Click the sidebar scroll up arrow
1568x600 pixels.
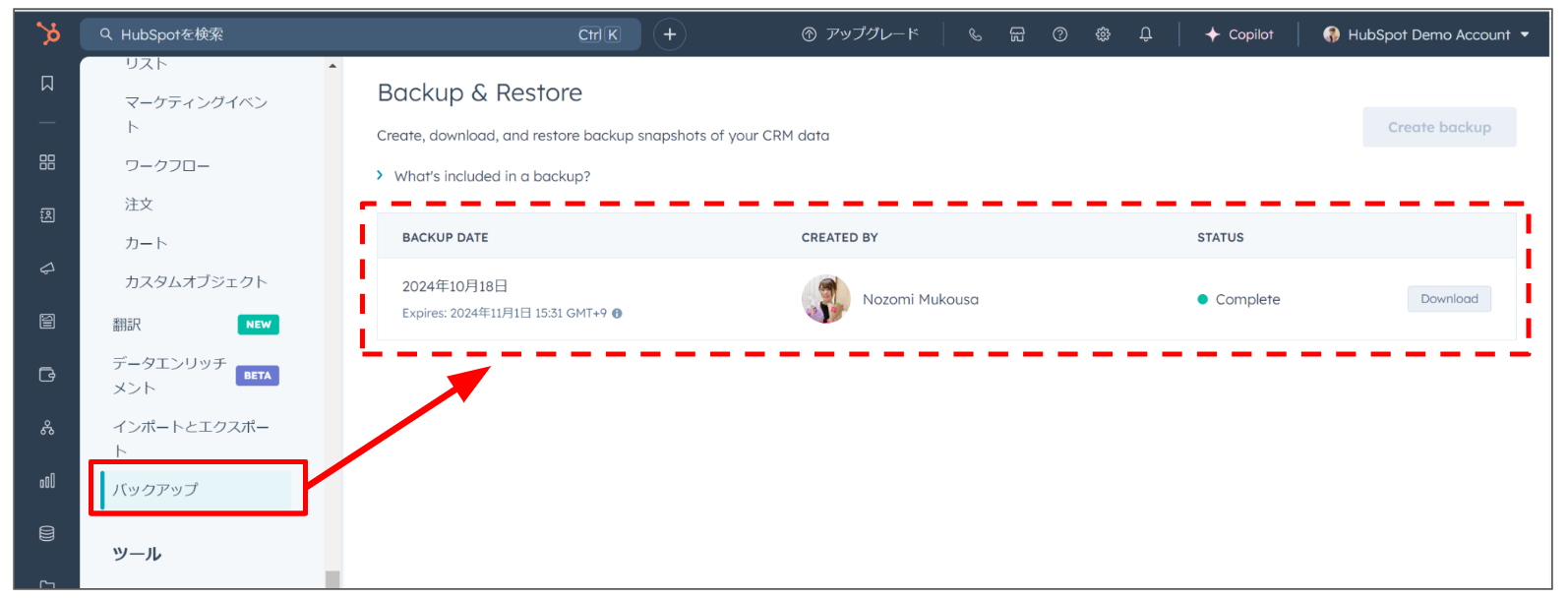pos(332,66)
